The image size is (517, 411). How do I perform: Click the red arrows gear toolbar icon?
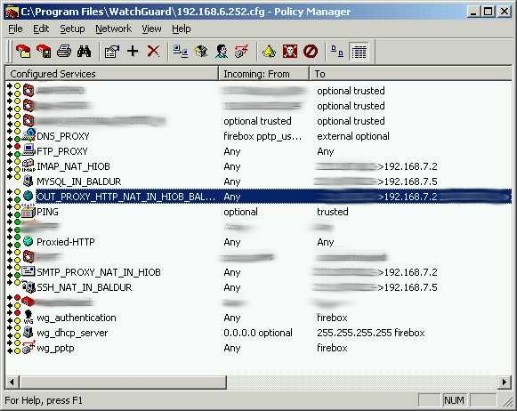[x=242, y=51]
